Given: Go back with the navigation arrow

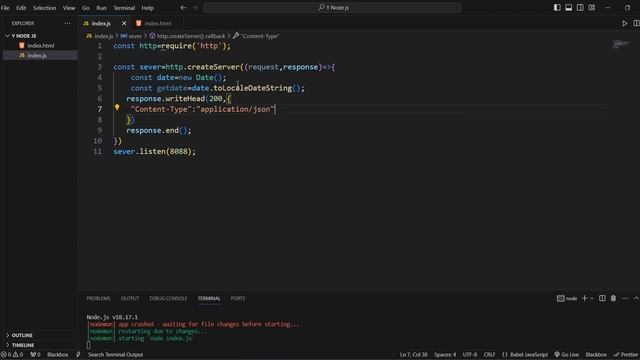Looking at the screenshot, I should click(x=183, y=8).
